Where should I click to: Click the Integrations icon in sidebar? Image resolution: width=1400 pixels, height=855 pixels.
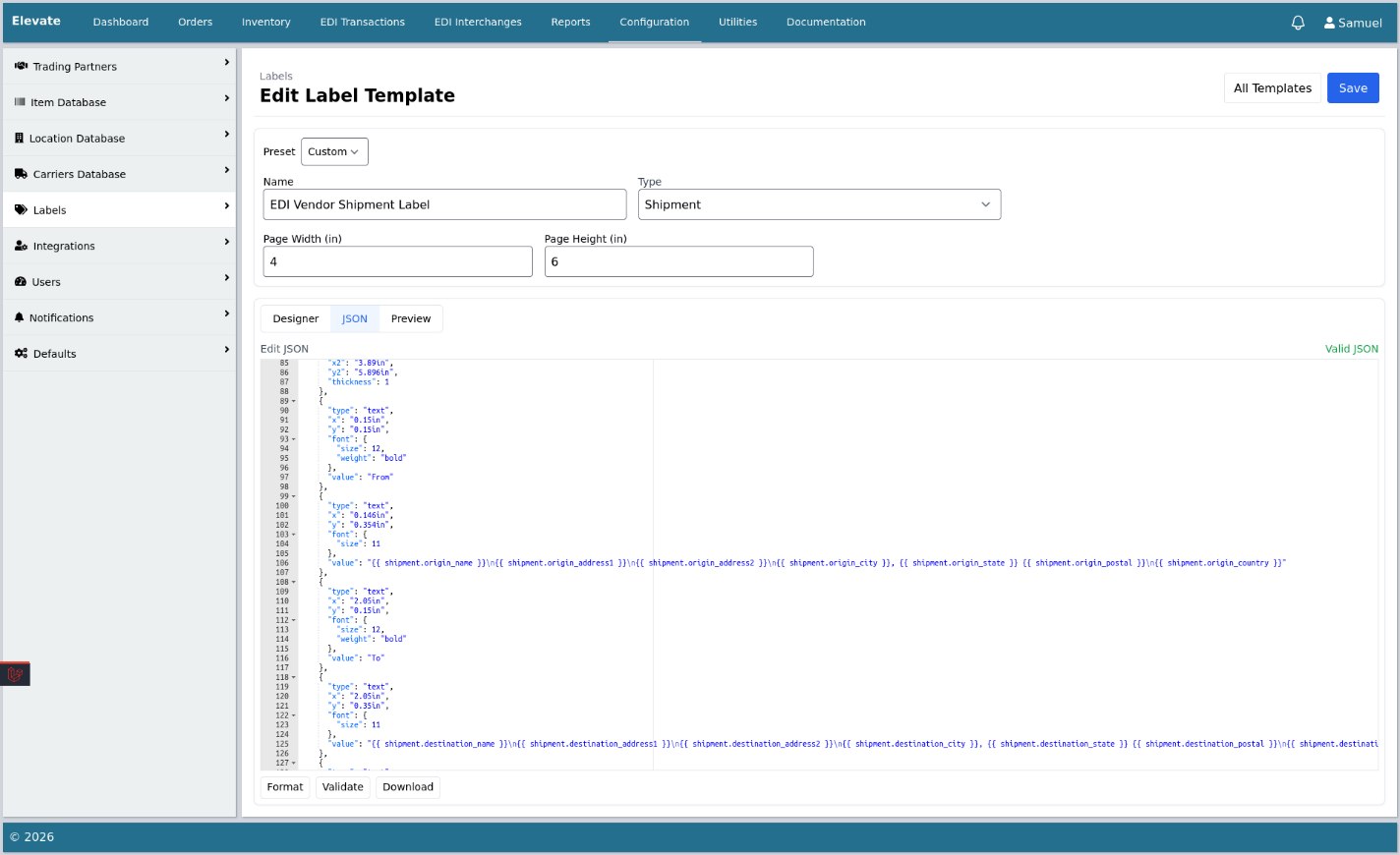[21, 246]
